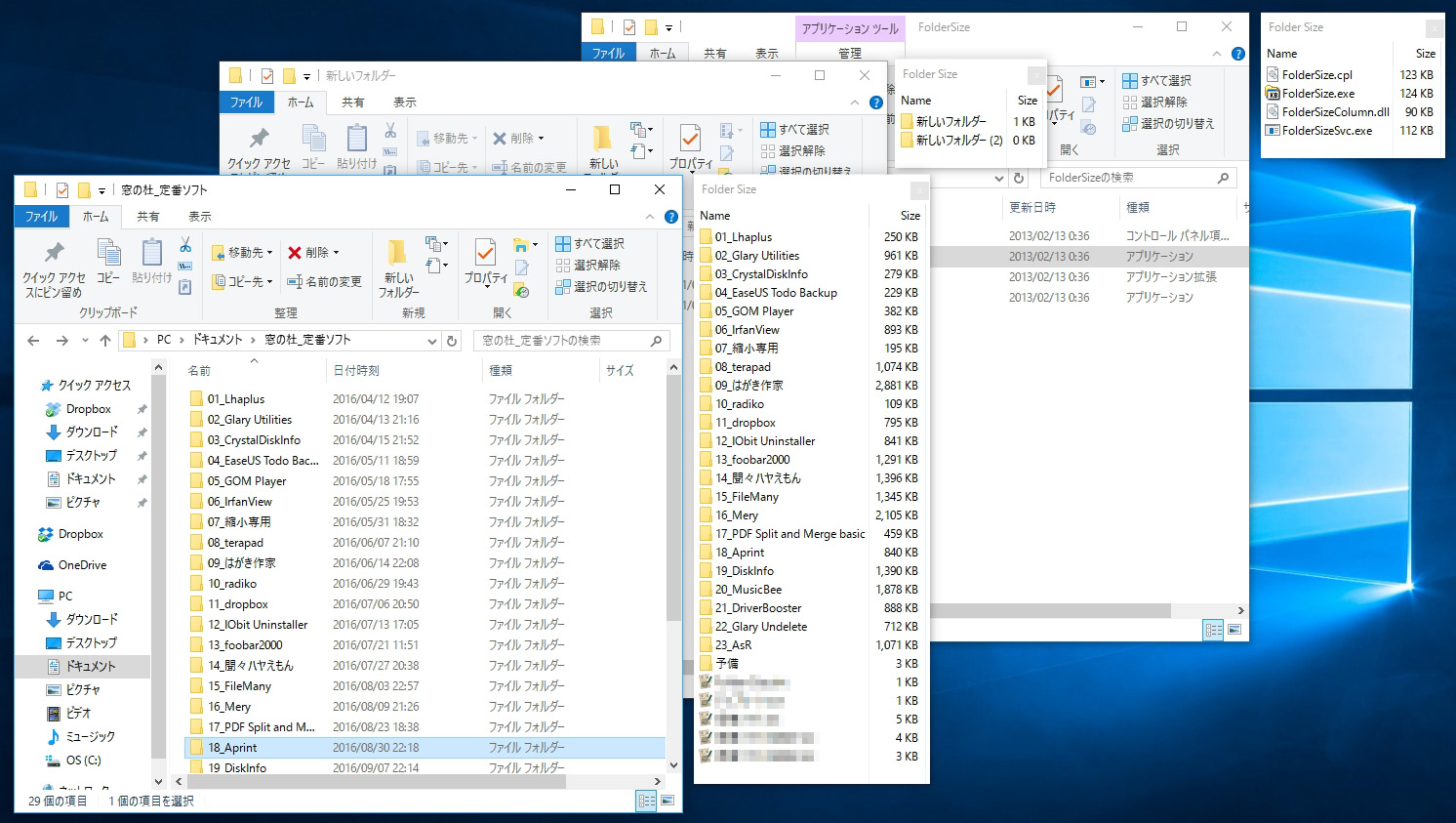Click the horizontal scrollbar in front file list
The image size is (1456, 823).
click(376, 781)
